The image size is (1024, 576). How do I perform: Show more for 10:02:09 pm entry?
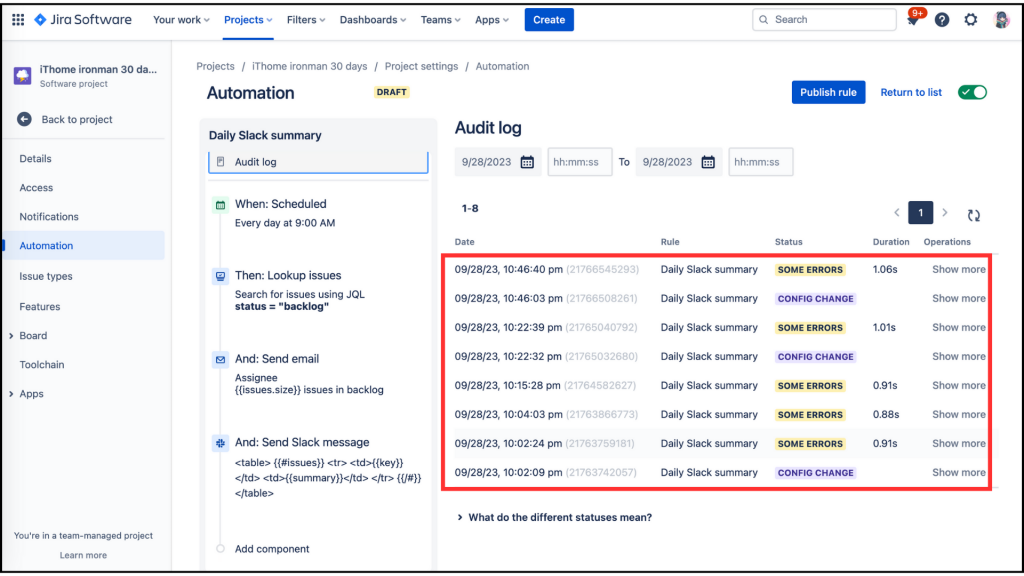(959, 472)
